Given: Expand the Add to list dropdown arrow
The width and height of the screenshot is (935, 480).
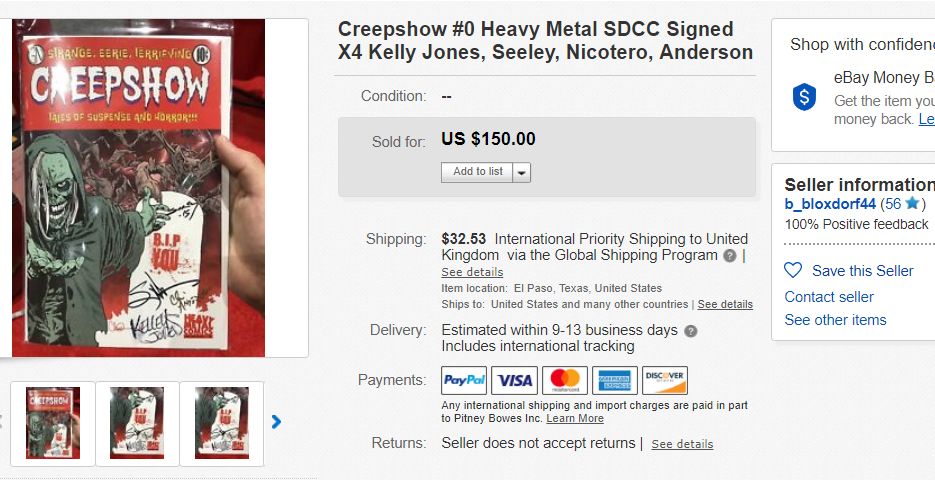Looking at the screenshot, I should tap(522, 172).
